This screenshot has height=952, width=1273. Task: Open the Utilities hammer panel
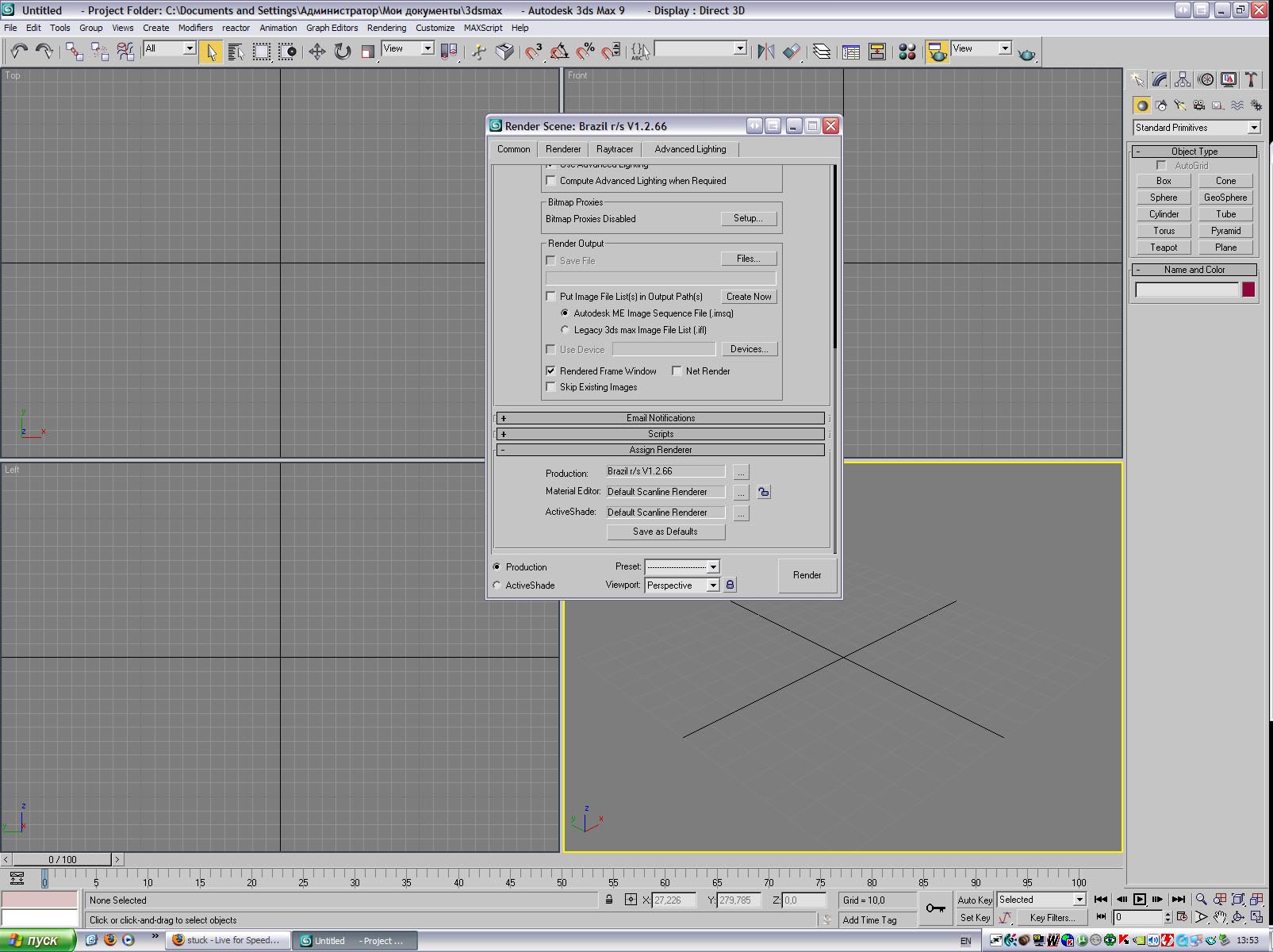click(x=1251, y=79)
